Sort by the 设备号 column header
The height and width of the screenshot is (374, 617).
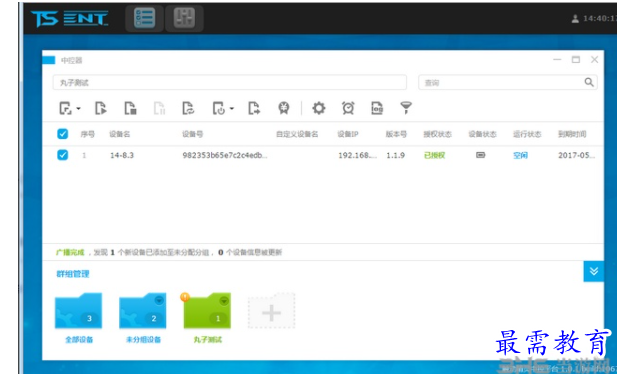tap(192, 134)
